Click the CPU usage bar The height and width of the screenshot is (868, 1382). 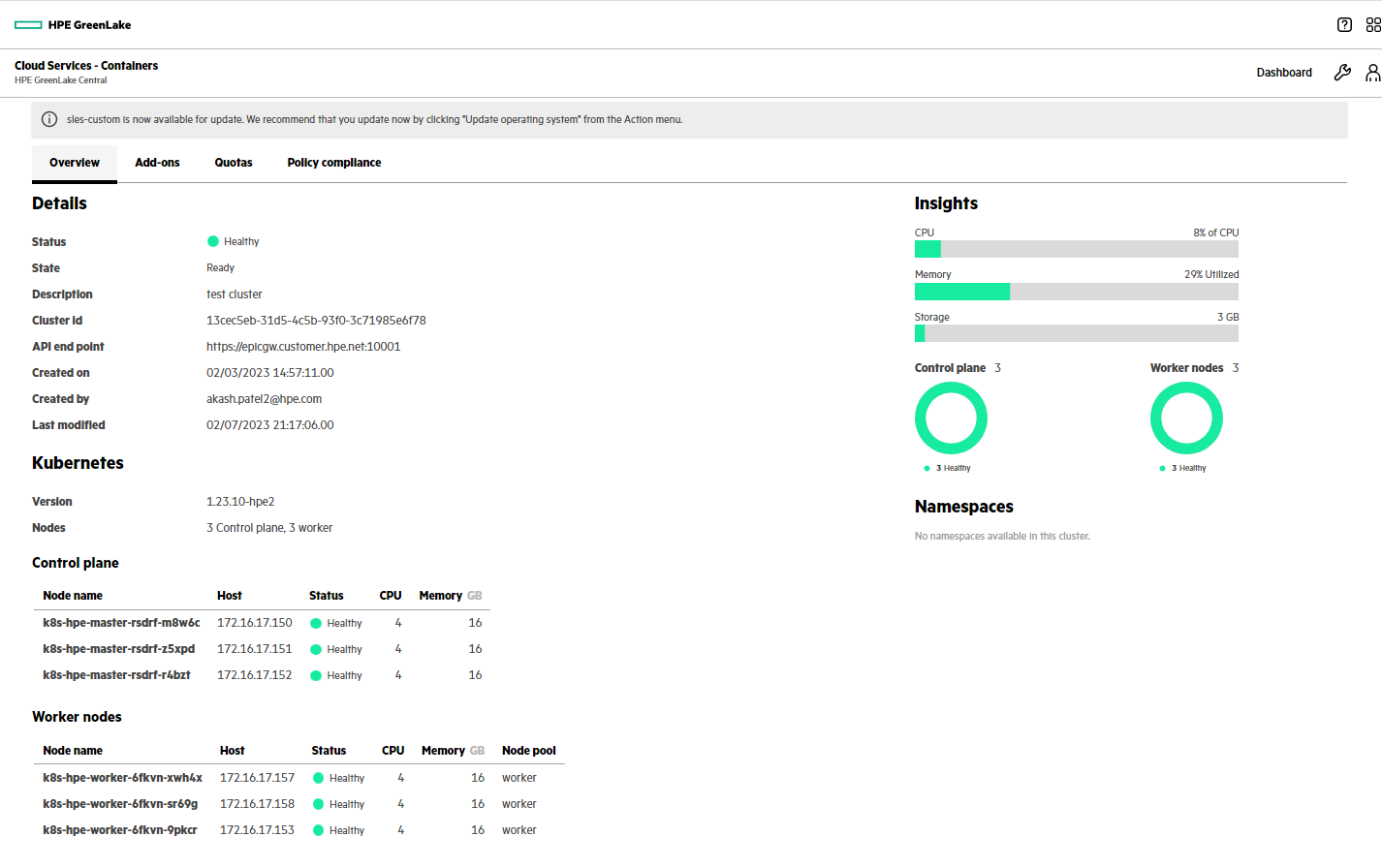click(x=1076, y=249)
